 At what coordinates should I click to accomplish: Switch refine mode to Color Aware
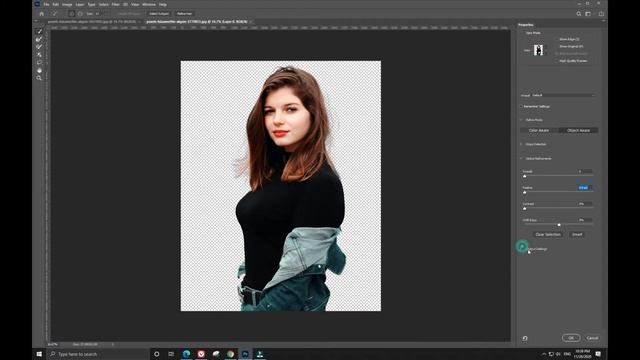539,130
